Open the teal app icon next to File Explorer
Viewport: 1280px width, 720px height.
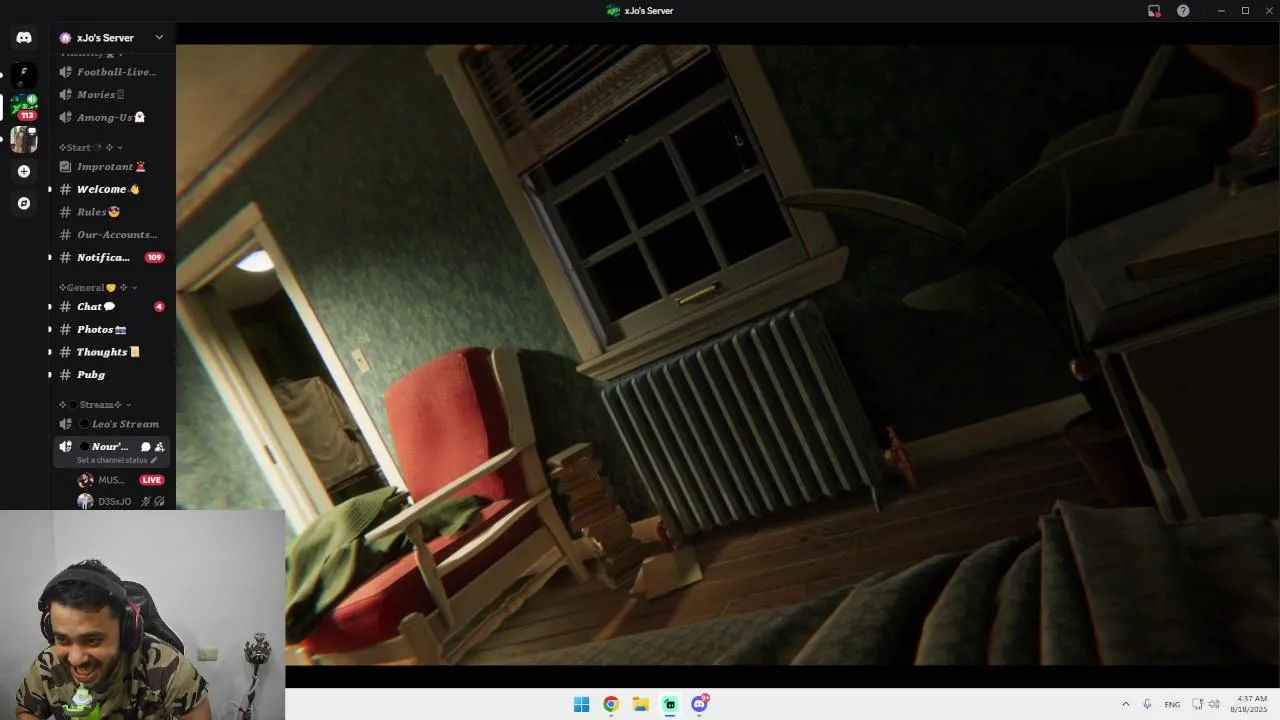670,704
